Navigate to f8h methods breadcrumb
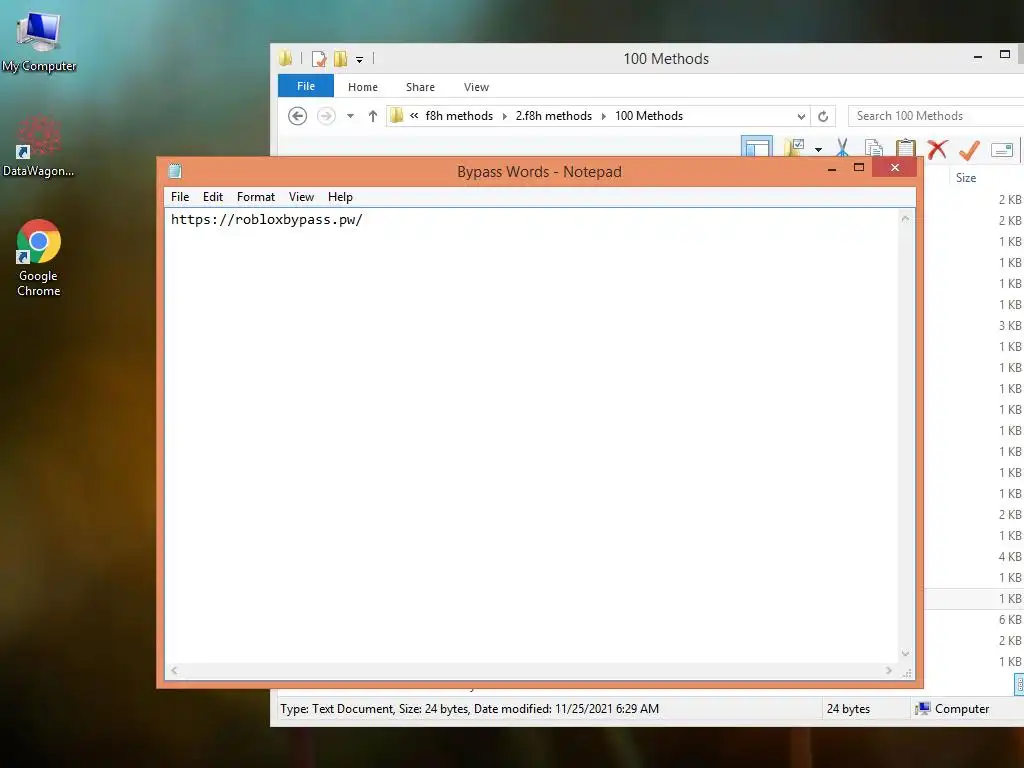 pos(459,116)
